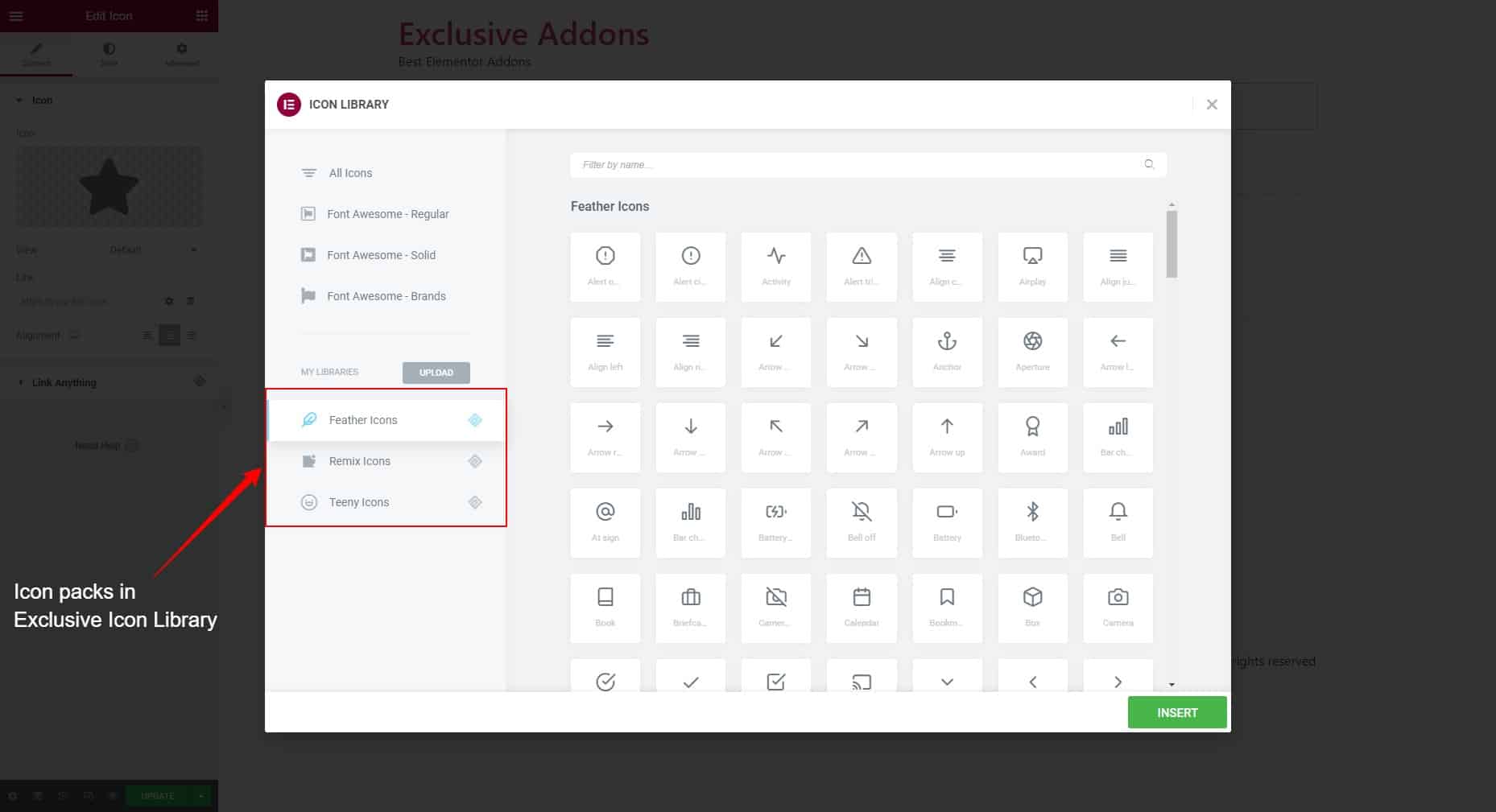1496x812 pixels.
Task: Pick the Aperture icon
Action: 1032,352
